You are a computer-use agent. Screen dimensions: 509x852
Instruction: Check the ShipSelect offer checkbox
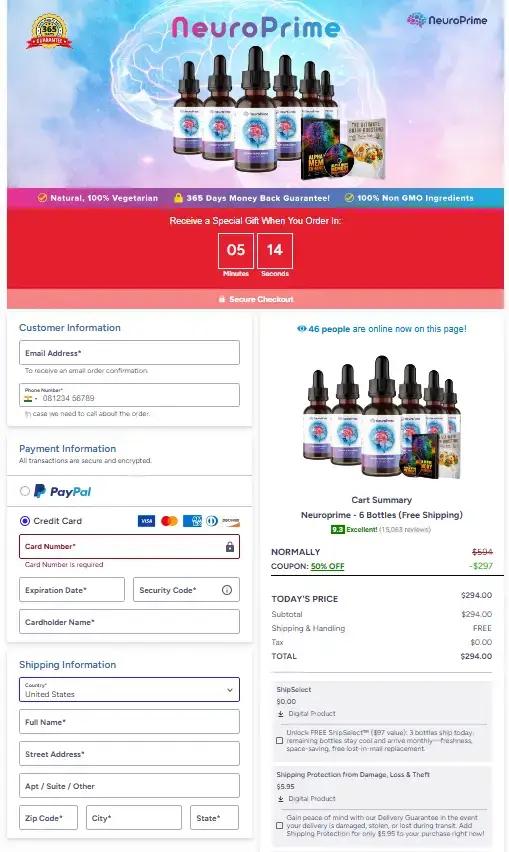280,741
